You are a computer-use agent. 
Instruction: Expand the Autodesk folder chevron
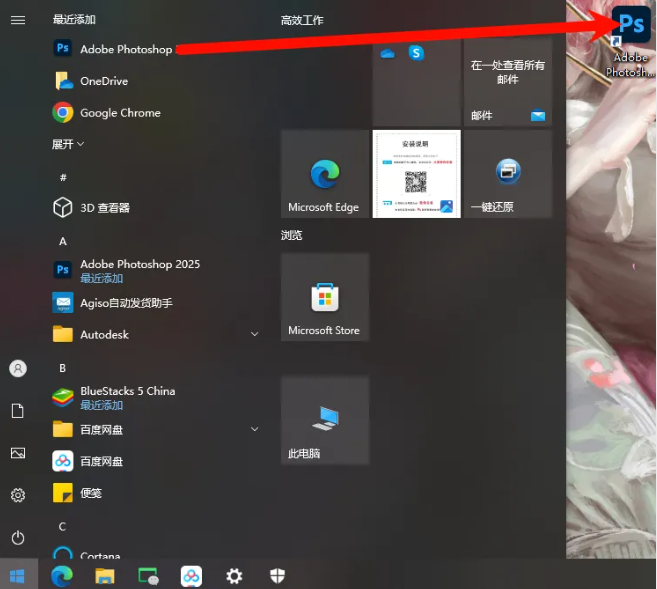click(x=254, y=334)
